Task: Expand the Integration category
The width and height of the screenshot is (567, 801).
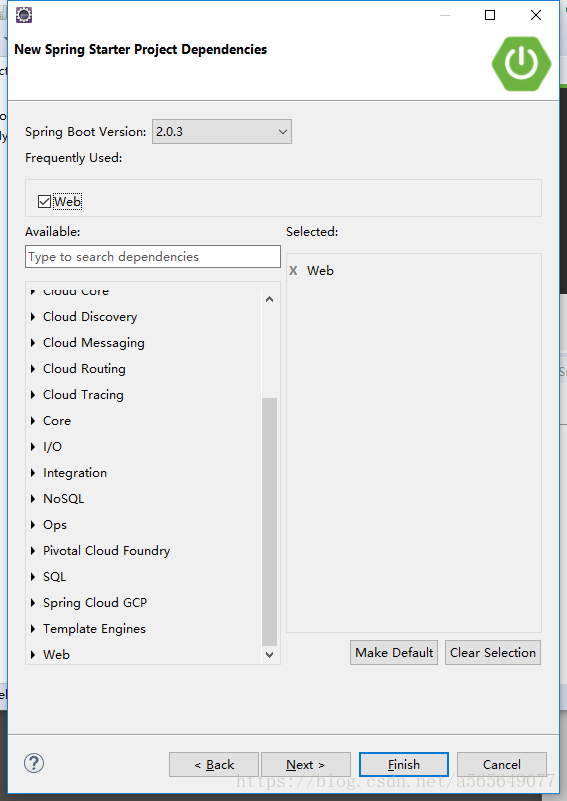Action: click(33, 473)
